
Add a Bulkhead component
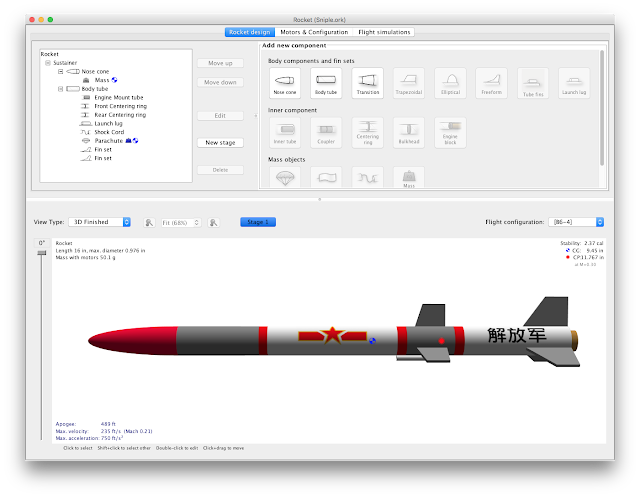pos(409,133)
